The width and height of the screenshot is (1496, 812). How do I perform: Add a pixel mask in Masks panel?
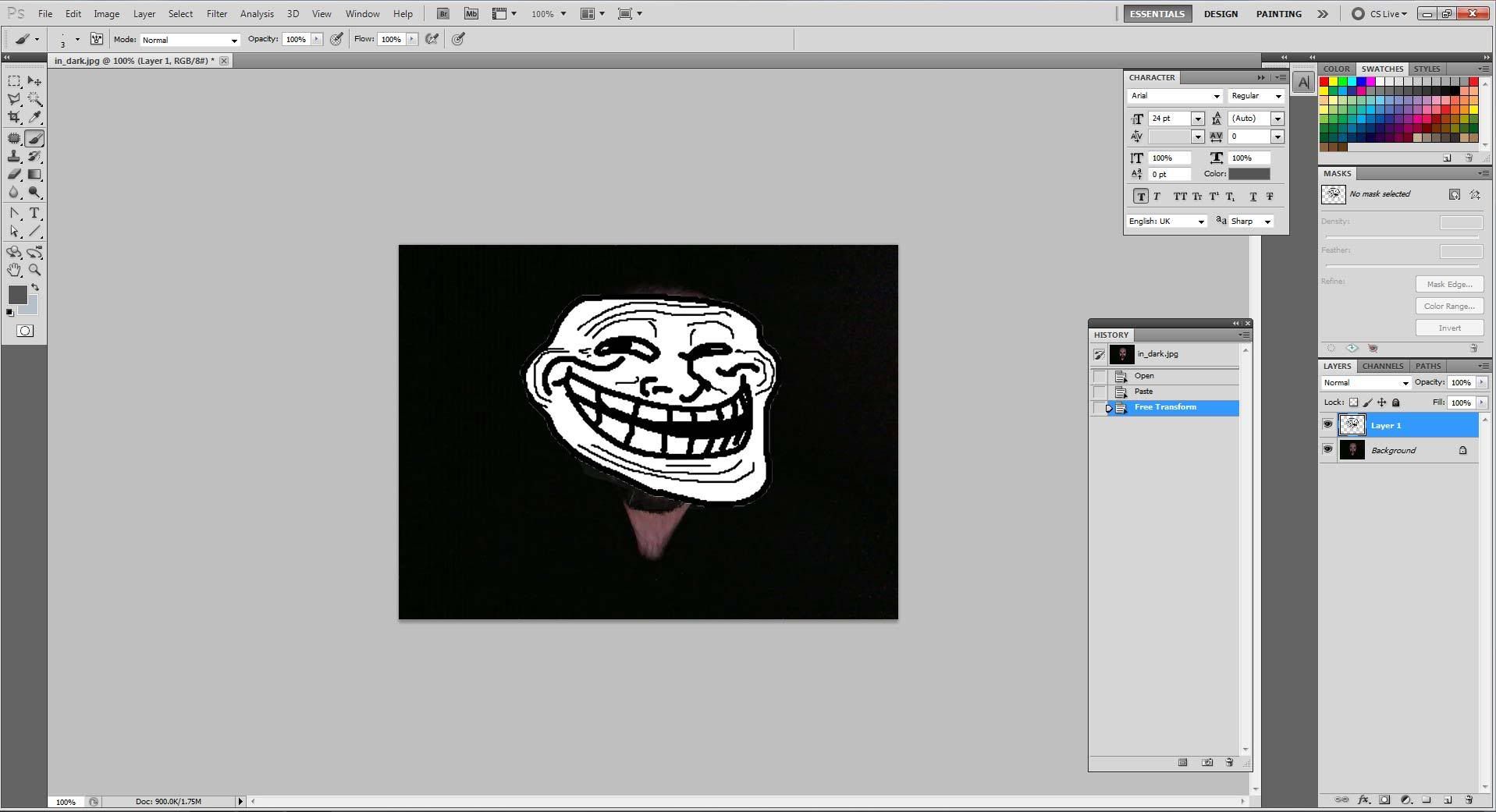(x=1455, y=194)
